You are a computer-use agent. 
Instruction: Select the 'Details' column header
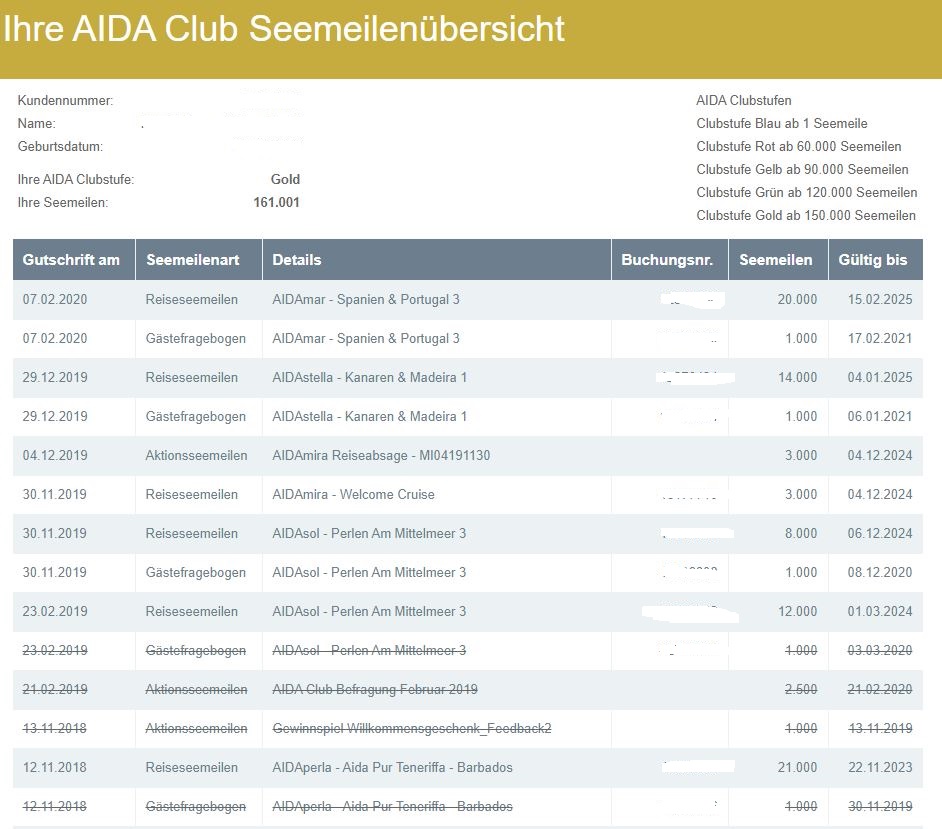click(297, 260)
